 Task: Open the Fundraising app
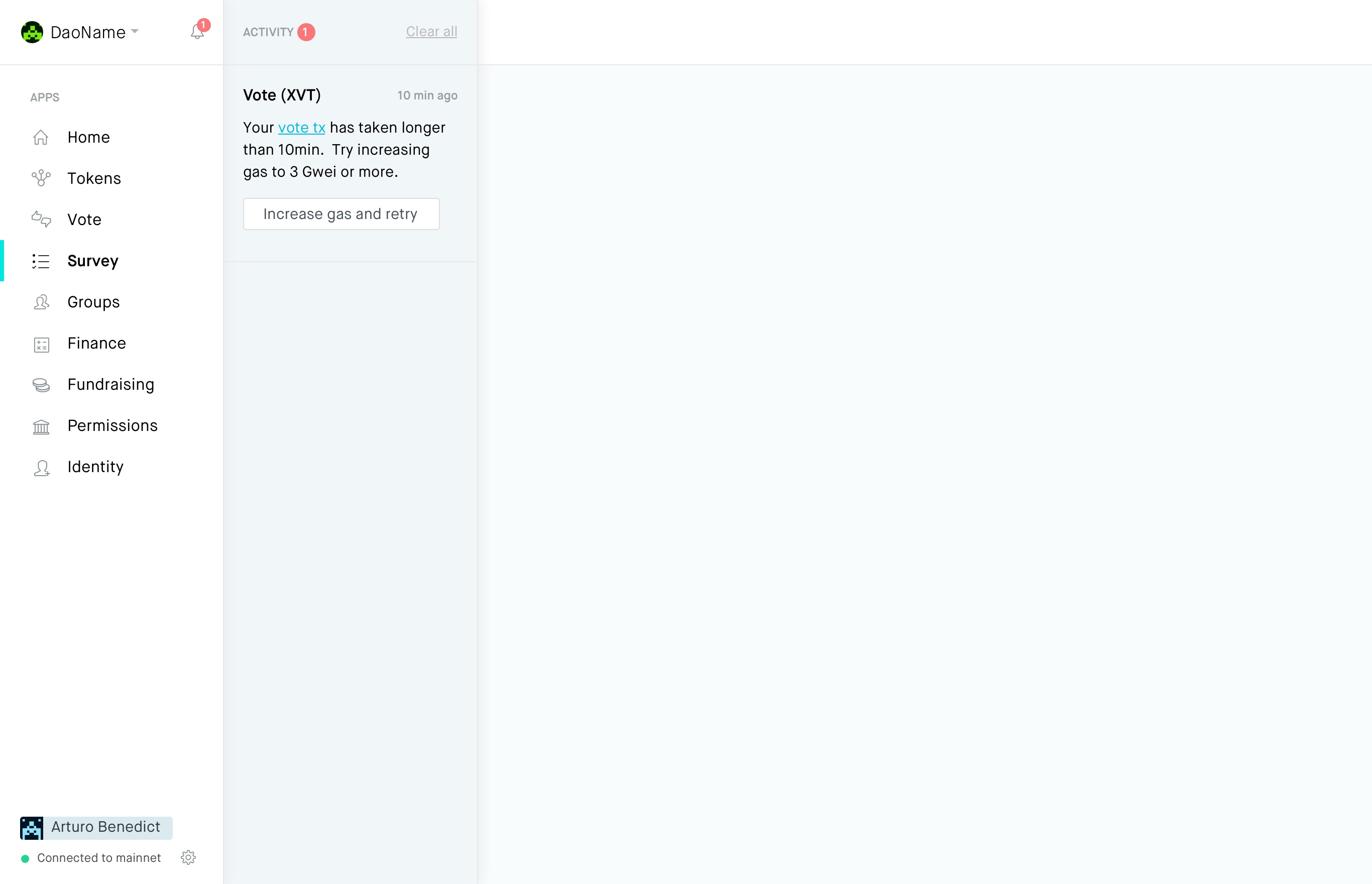(x=111, y=385)
